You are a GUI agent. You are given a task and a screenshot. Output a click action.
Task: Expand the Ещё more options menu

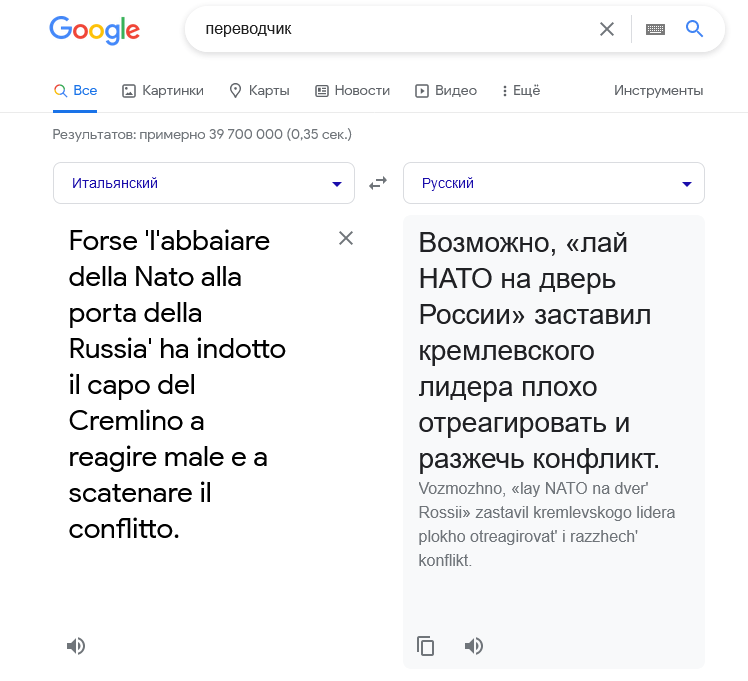(520, 90)
